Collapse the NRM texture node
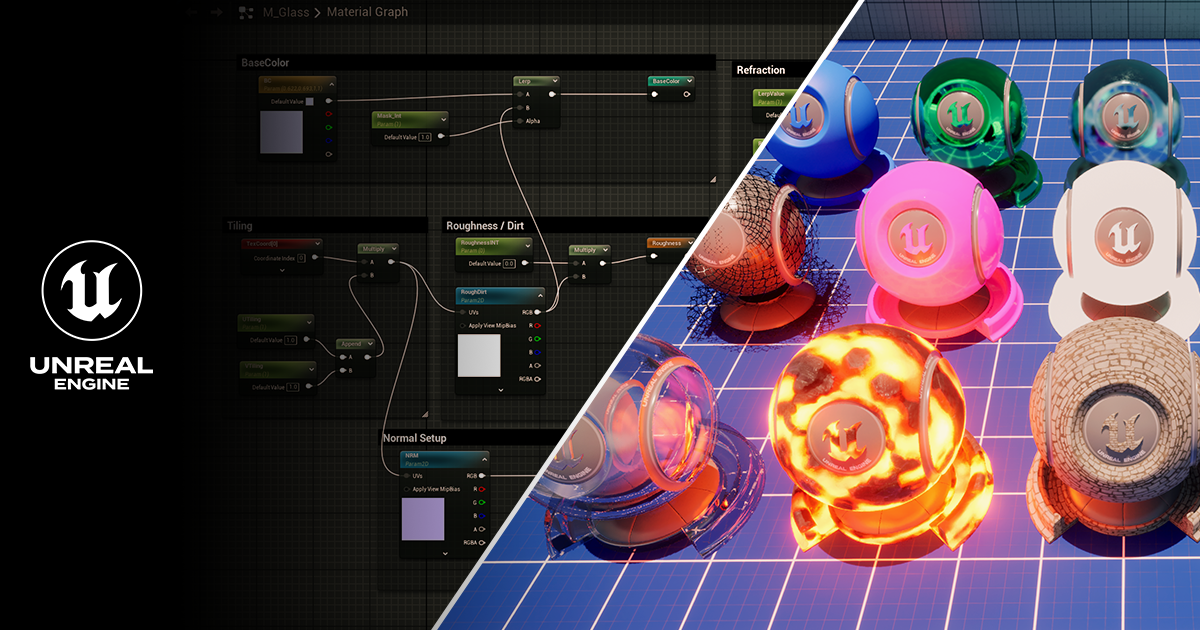The image size is (1200, 630). (483, 460)
